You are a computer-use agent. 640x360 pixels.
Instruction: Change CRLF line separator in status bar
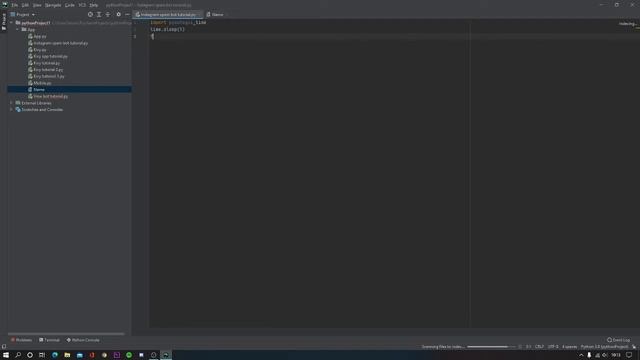540,347
